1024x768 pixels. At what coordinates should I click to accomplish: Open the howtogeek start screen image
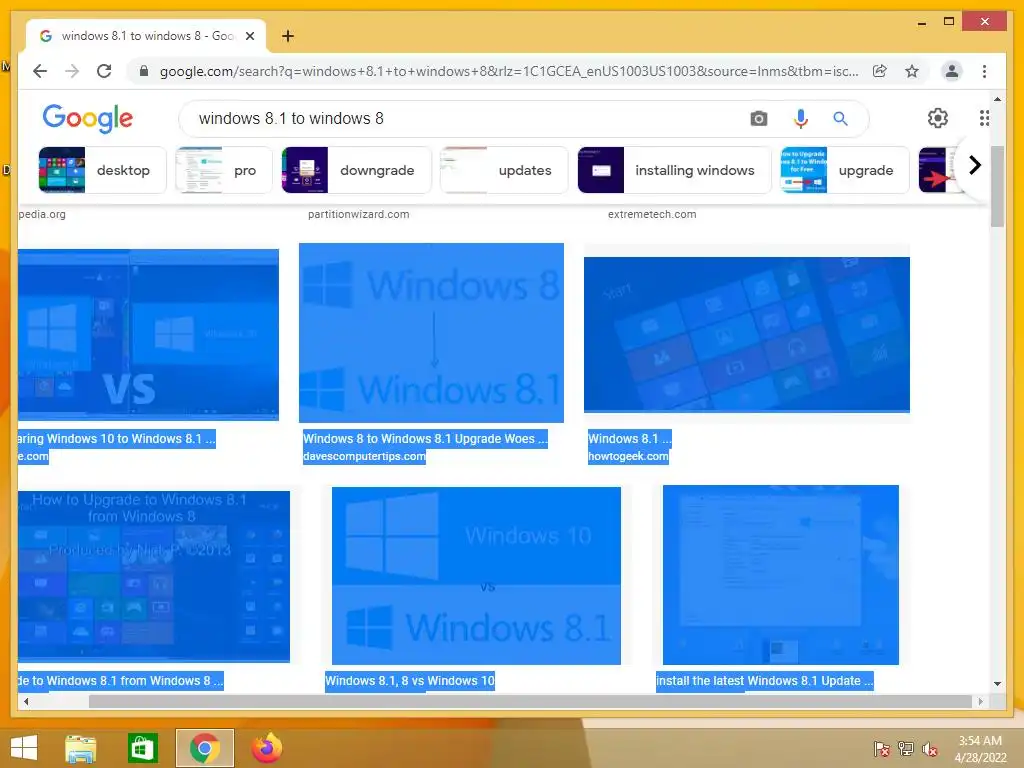[x=746, y=334]
